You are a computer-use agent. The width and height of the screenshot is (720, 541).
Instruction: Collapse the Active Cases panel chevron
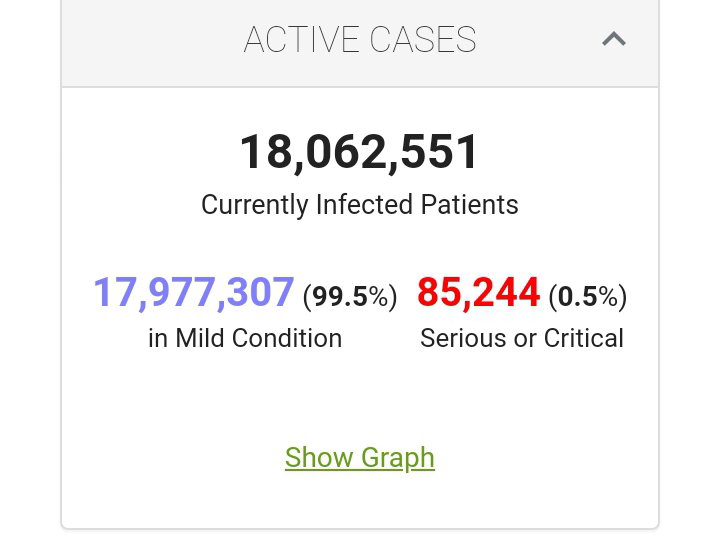tap(614, 39)
